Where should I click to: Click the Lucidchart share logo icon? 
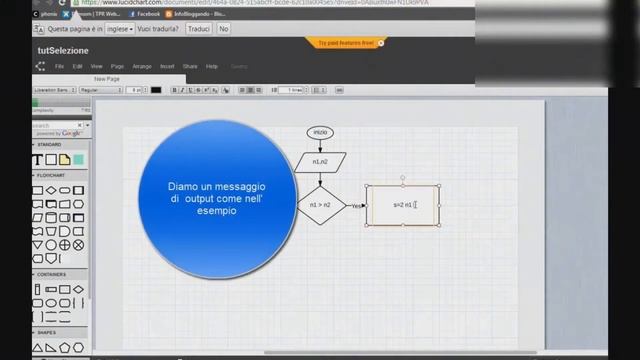(x=40, y=66)
